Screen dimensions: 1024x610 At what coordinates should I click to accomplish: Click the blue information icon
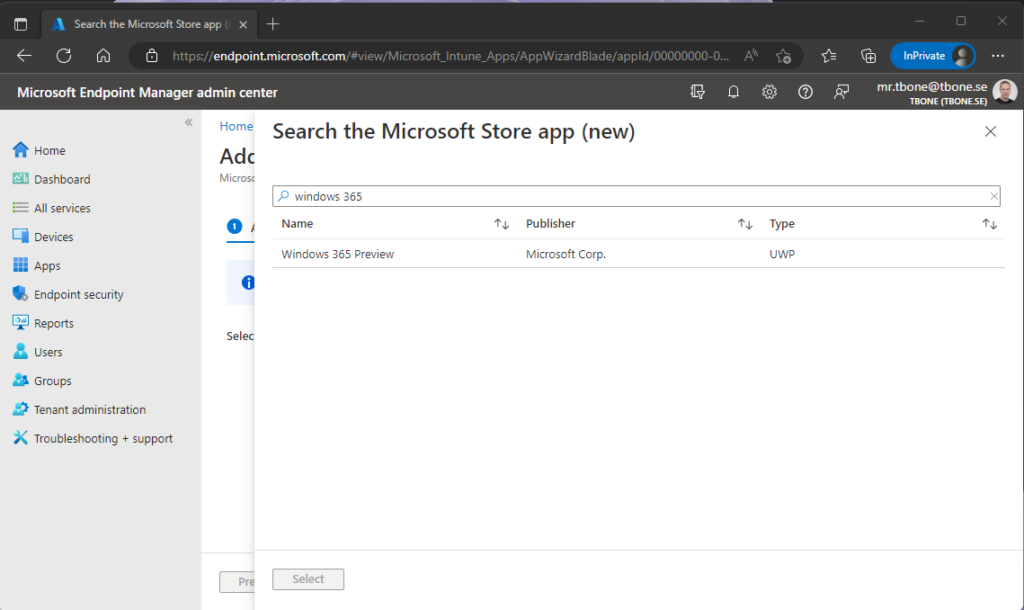pyautogui.click(x=248, y=282)
